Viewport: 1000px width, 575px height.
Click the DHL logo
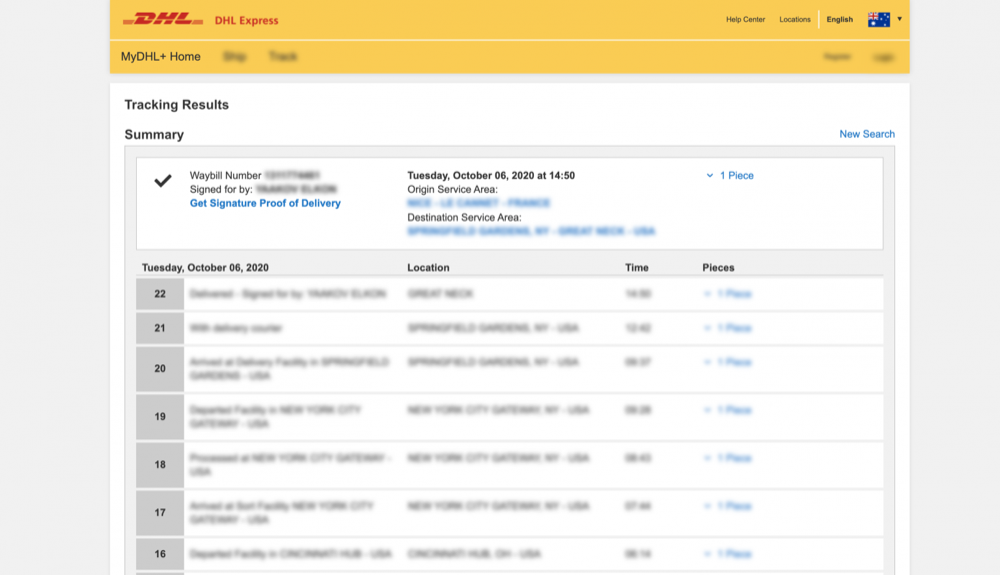tap(162, 20)
